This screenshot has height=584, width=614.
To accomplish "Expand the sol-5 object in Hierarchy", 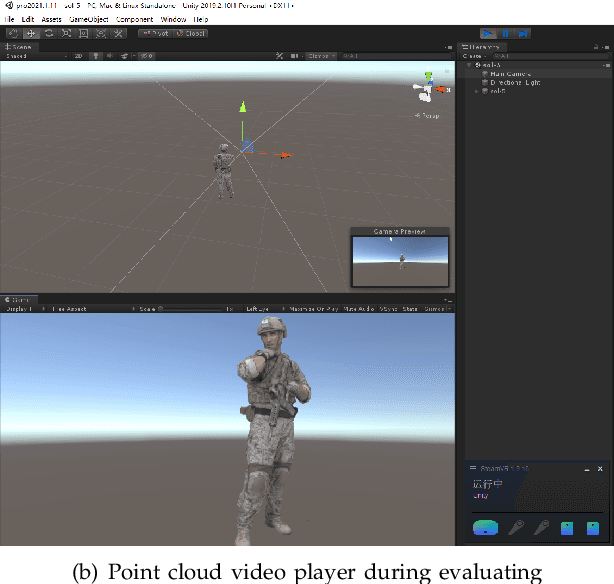I will pyautogui.click(x=477, y=92).
